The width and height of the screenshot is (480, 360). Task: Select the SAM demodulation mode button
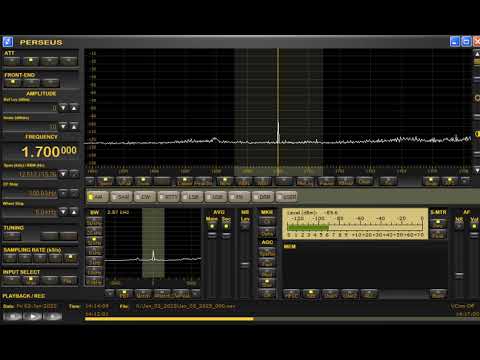tap(121, 197)
